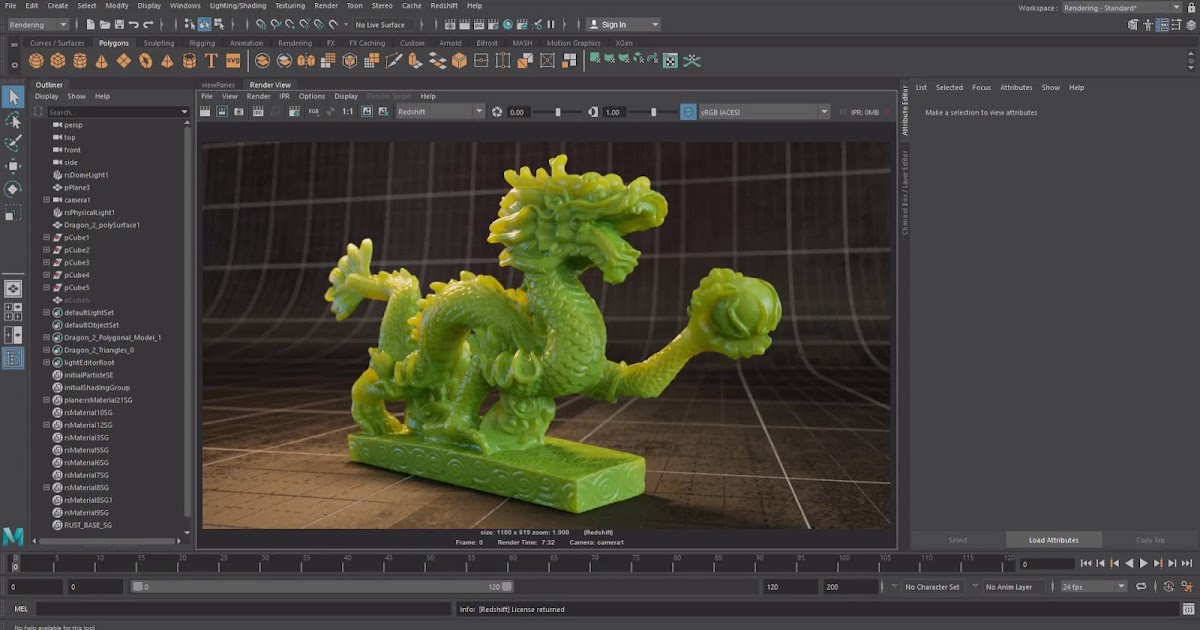Click the Load Attributes button
Image resolution: width=1200 pixels, height=630 pixels.
pos(1053,539)
